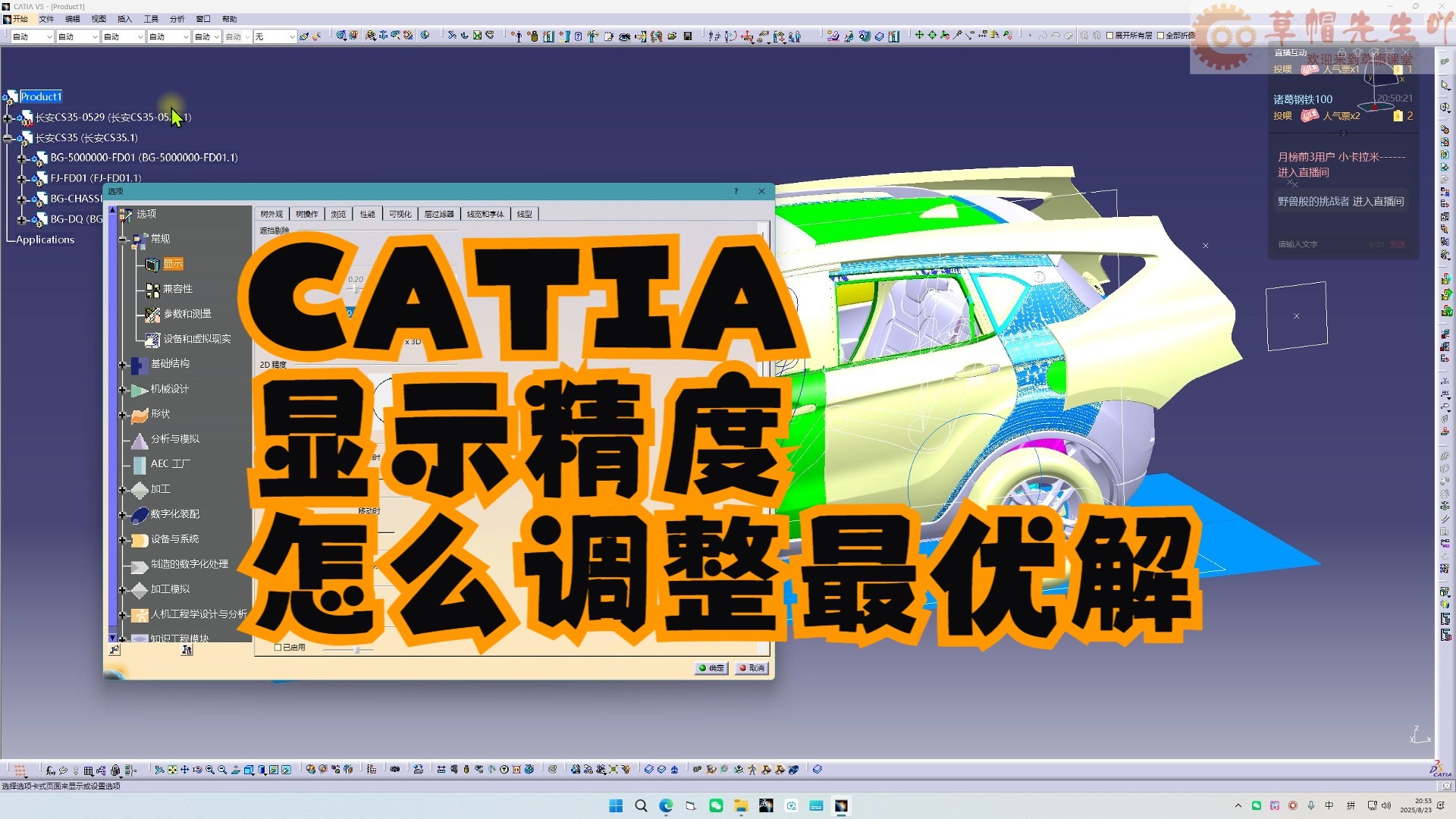Click the paintbrush icon in top toolbar
Screen dimensions: 1456x819
point(304,36)
